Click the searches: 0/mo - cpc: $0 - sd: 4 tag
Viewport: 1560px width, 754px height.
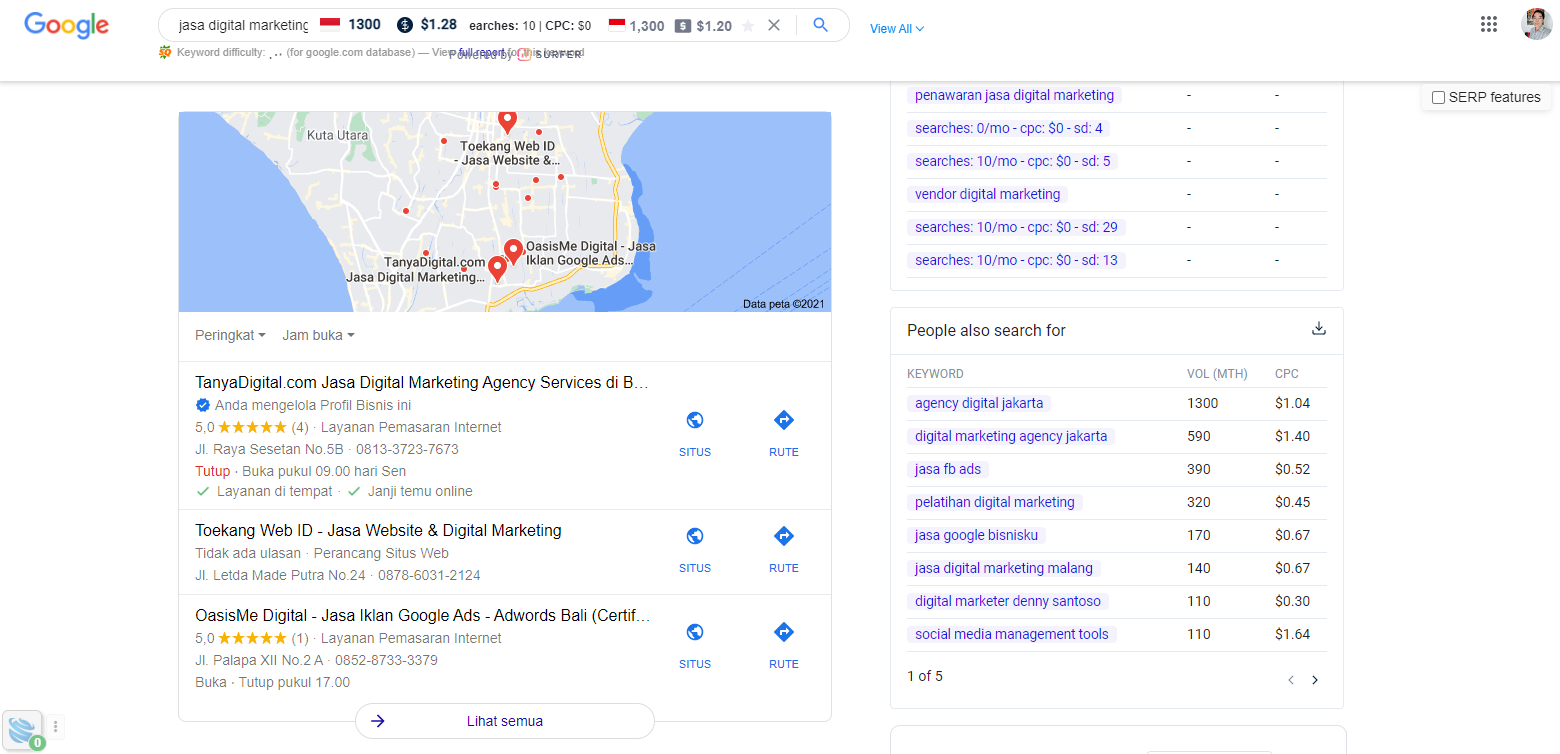pos(1009,128)
